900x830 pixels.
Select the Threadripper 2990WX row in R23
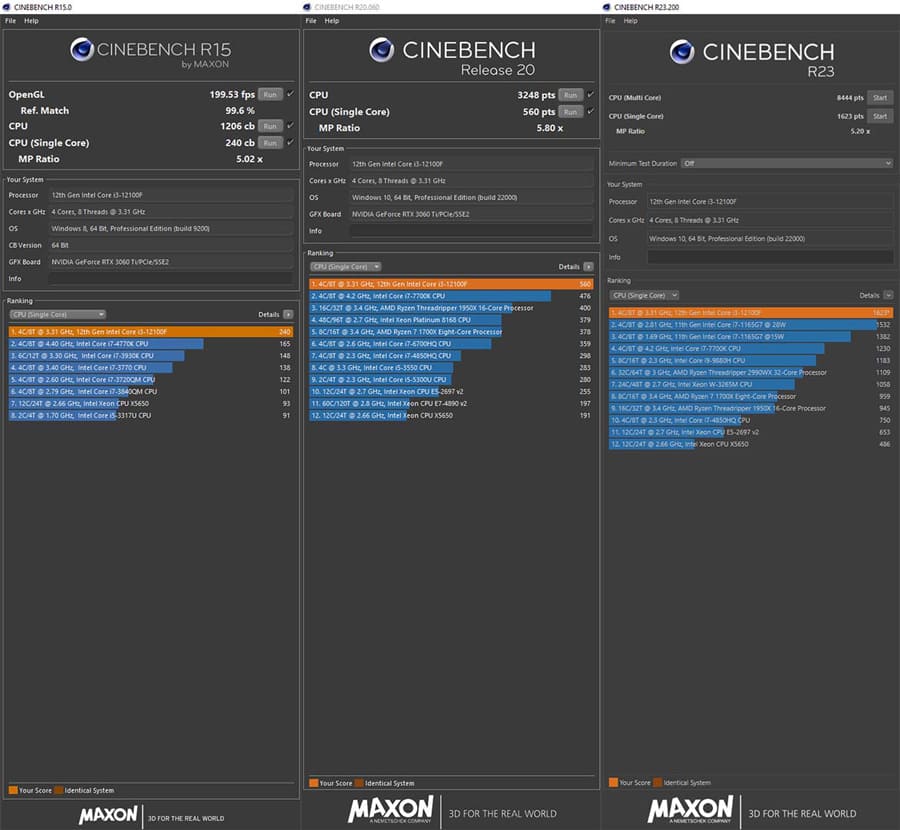click(x=751, y=373)
